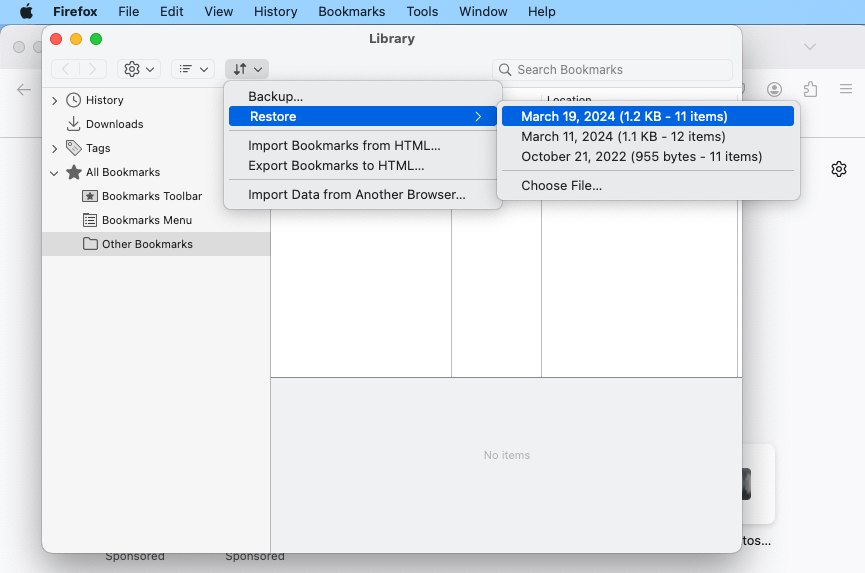Click the Bookmarks Toolbar star-box icon
865x573 pixels.
(x=90, y=196)
